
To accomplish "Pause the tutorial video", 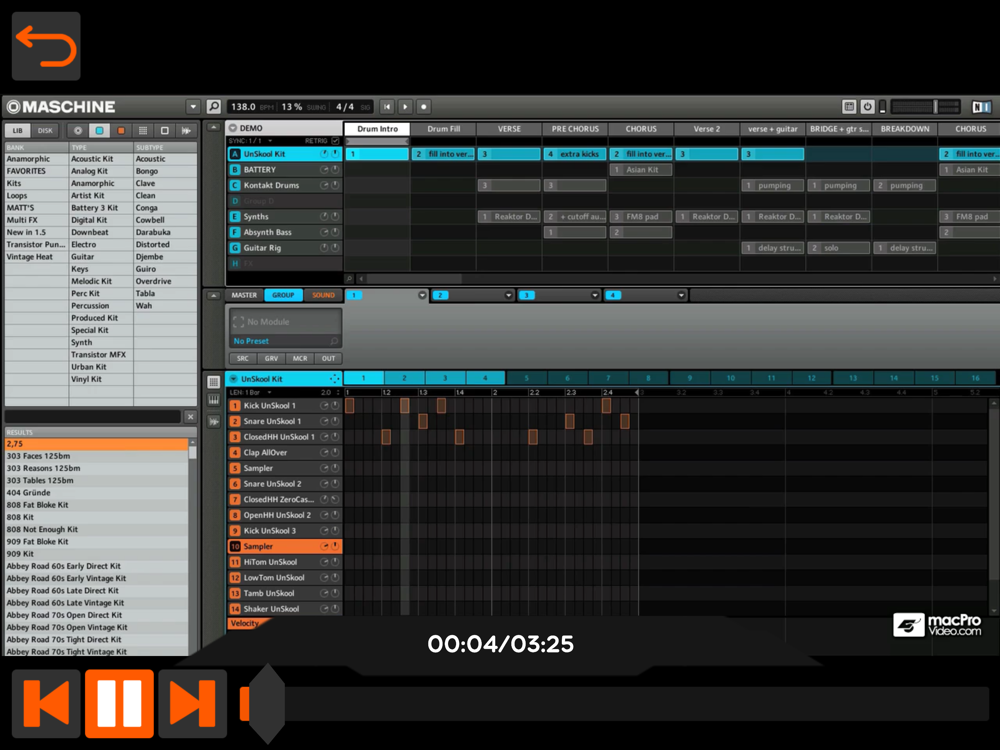I will (x=119, y=703).
